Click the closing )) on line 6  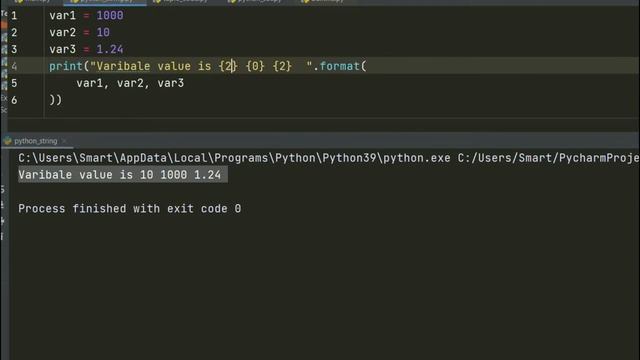pos(56,100)
